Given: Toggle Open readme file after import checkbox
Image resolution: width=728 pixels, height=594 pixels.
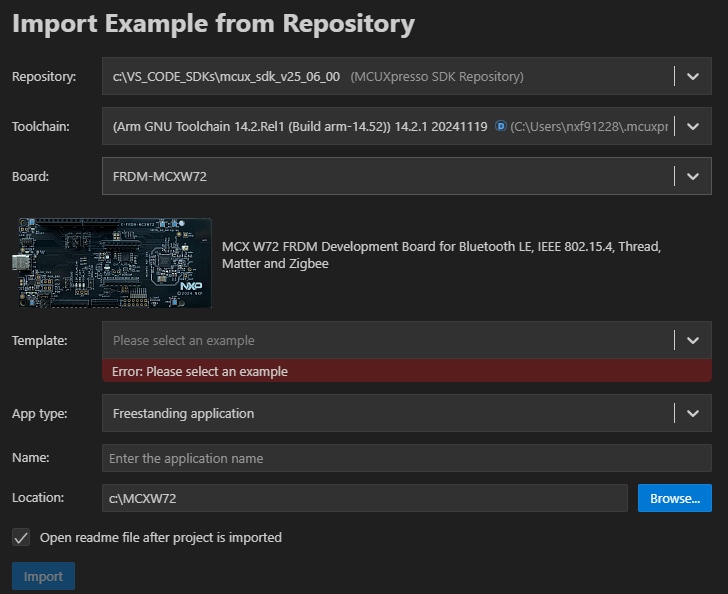Looking at the screenshot, I should tap(21, 538).
